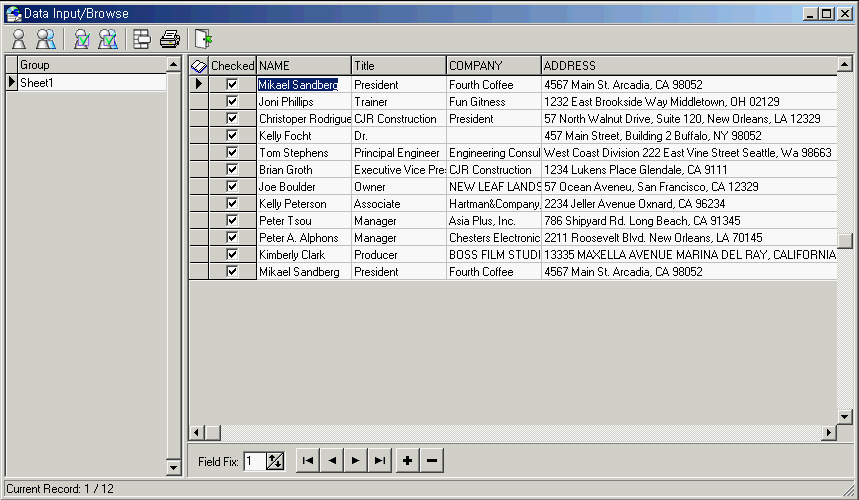Click the COMPANY column header

(x=493, y=66)
